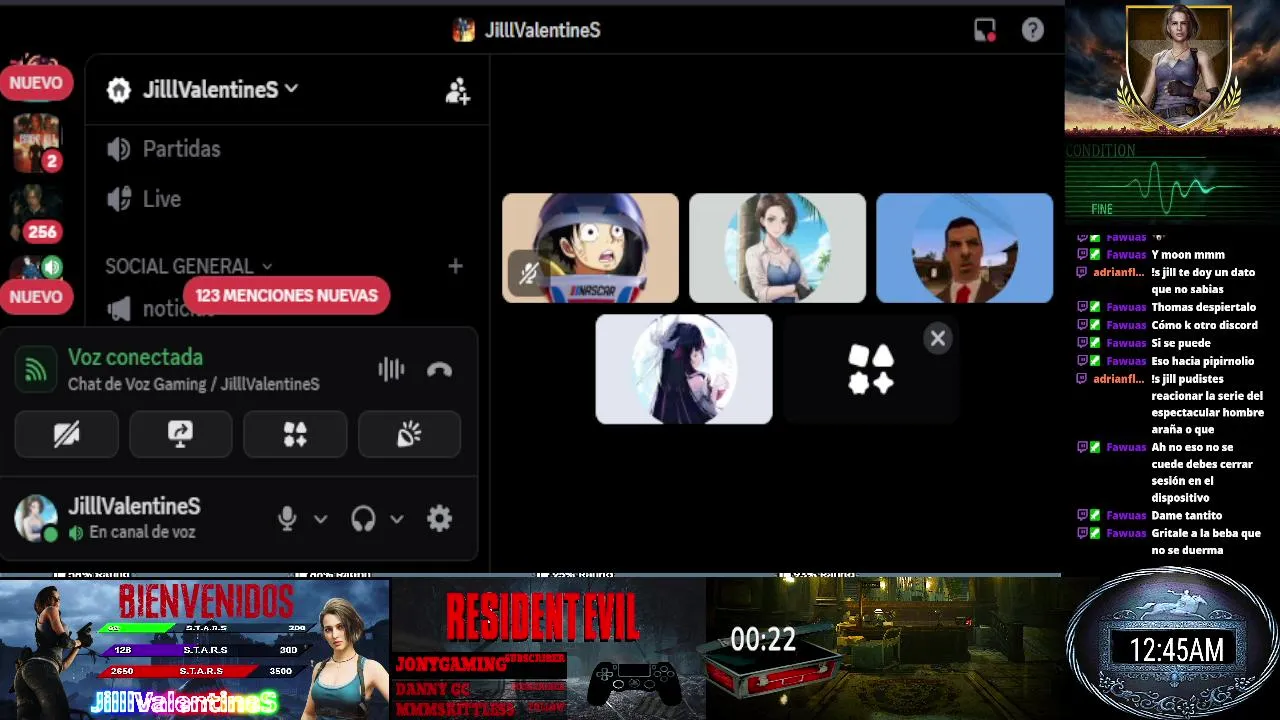Collapse the SOCIAL GENERAL category

(x=189, y=266)
